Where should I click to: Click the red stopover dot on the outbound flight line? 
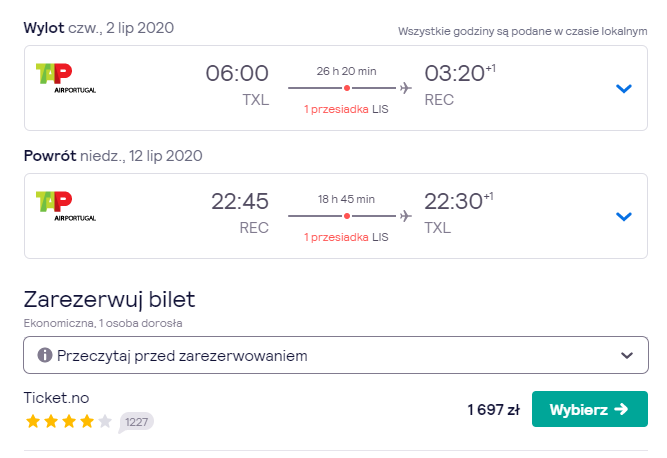[347, 88]
